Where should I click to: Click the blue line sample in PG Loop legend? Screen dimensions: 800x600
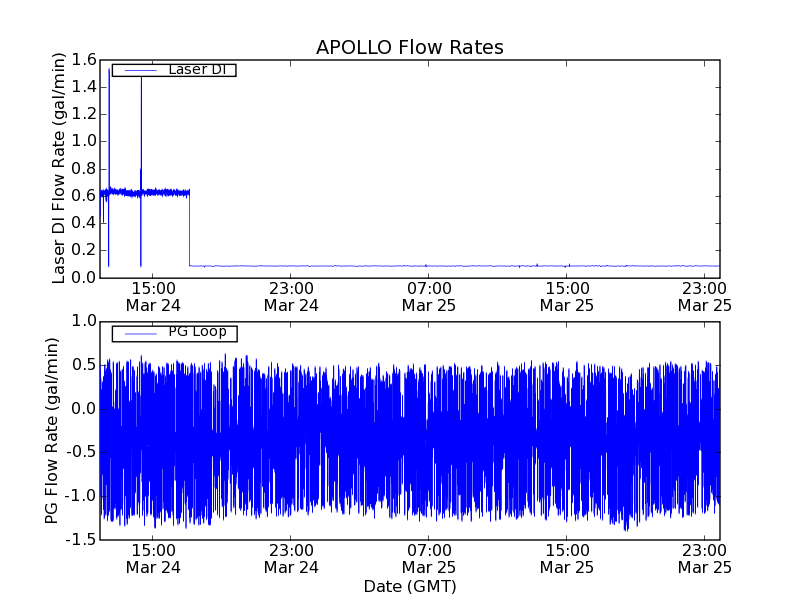140,333
